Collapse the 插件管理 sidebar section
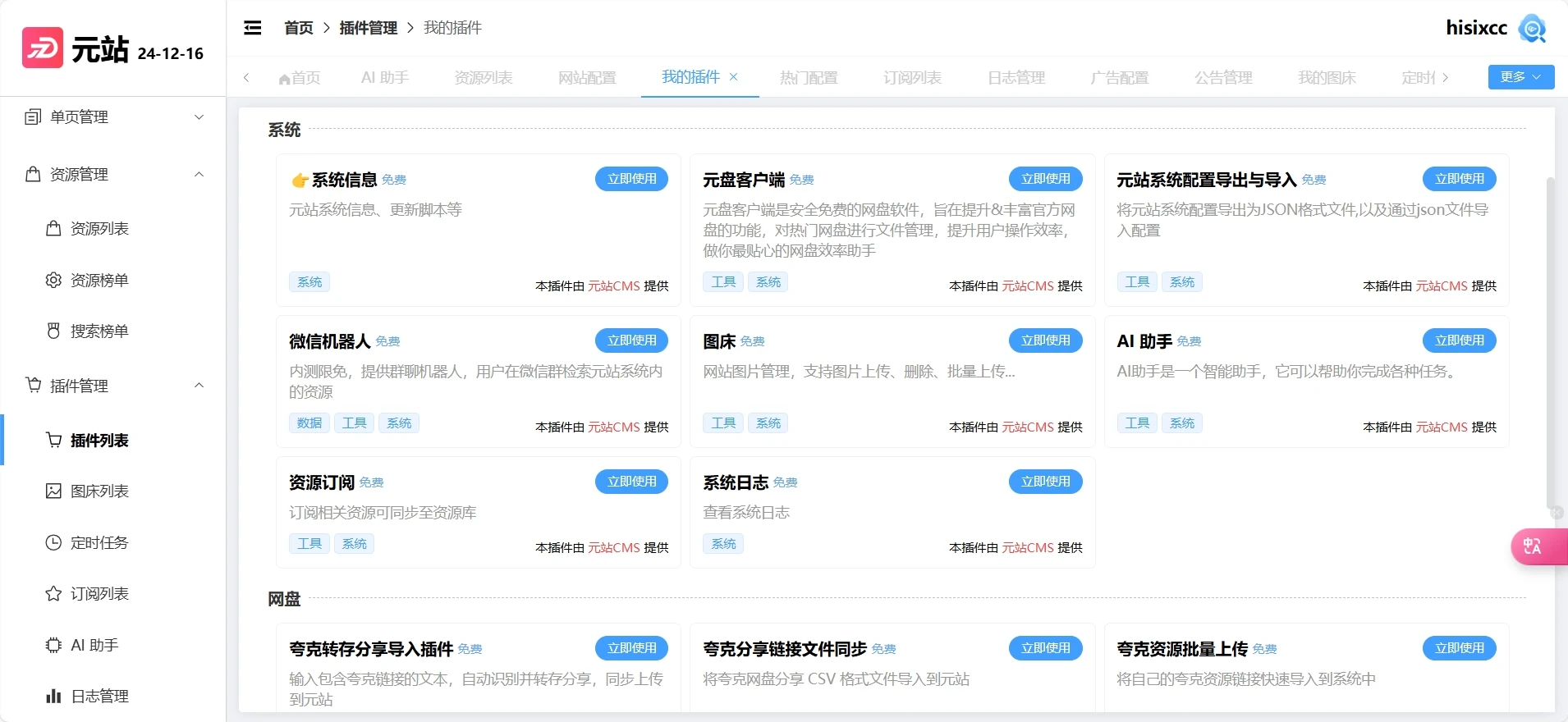Screen dimensions: 1568x722 113,386
